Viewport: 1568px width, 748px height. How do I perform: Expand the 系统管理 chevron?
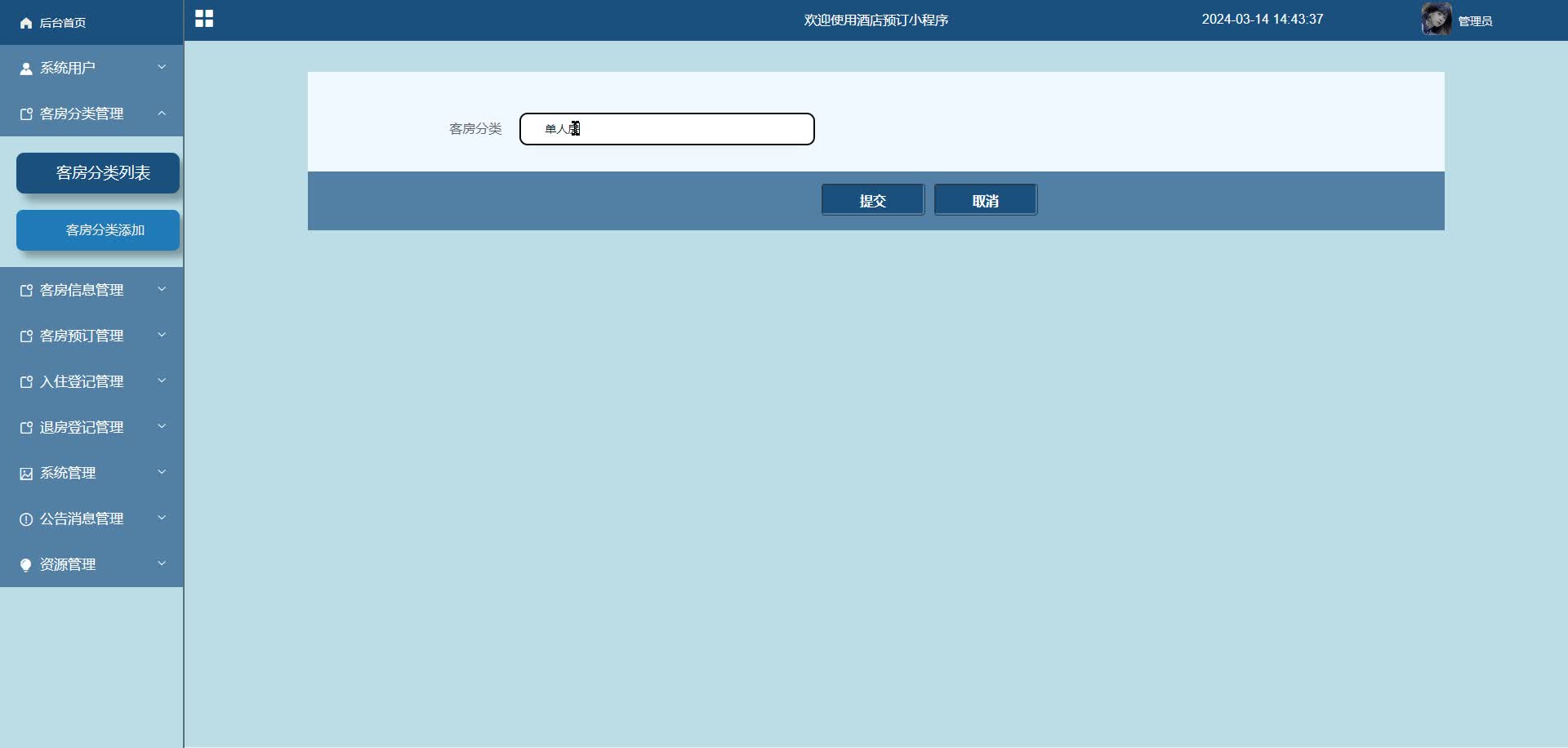(x=162, y=472)
